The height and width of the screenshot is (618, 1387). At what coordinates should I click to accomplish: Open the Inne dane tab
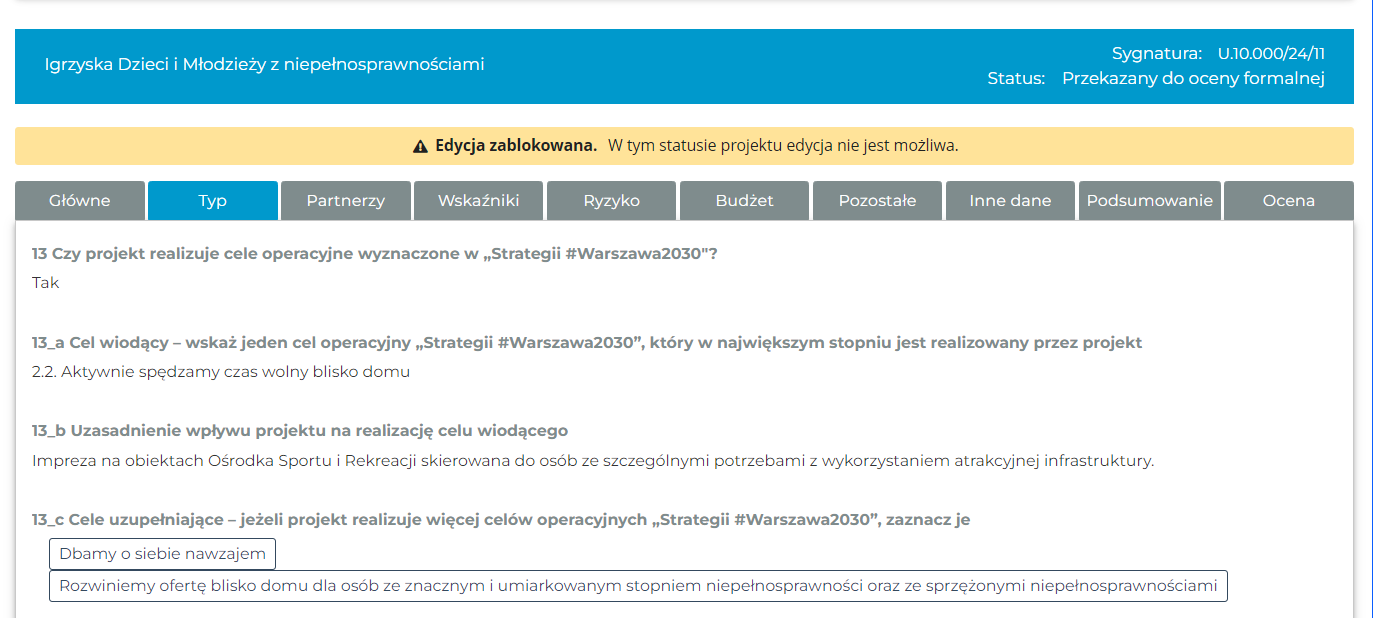1010,200
